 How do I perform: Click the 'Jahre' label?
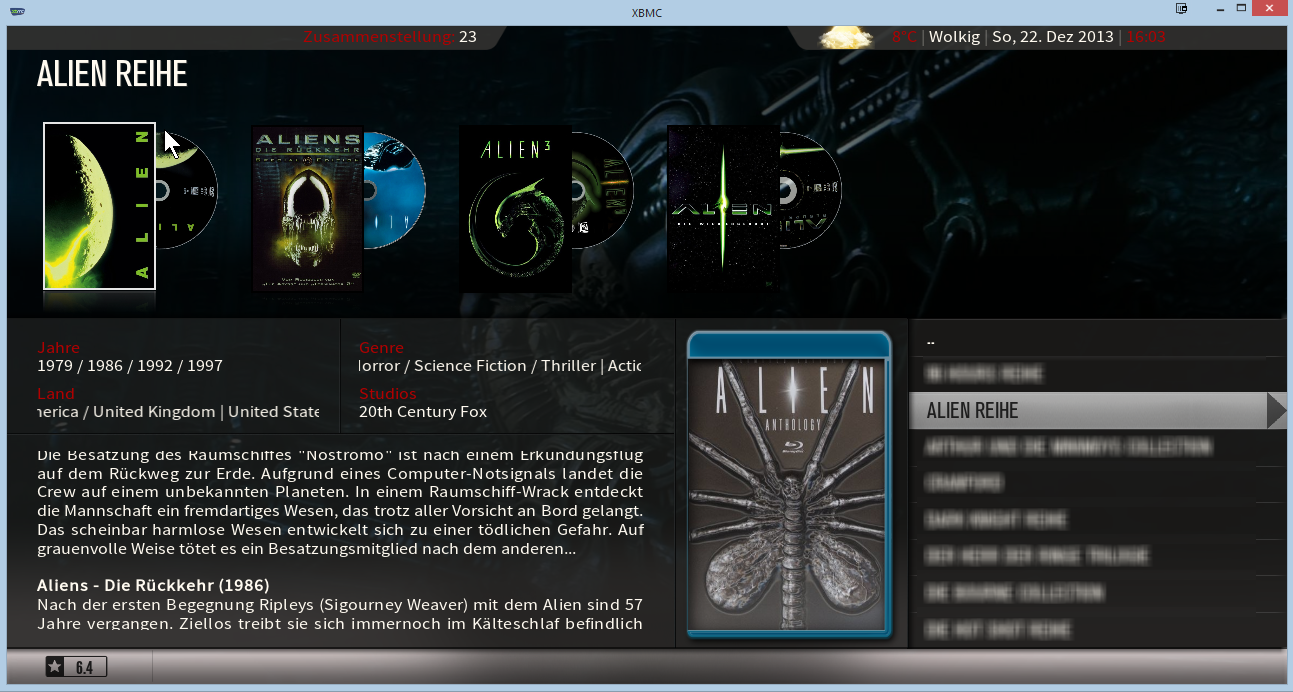tap(58, 348)
